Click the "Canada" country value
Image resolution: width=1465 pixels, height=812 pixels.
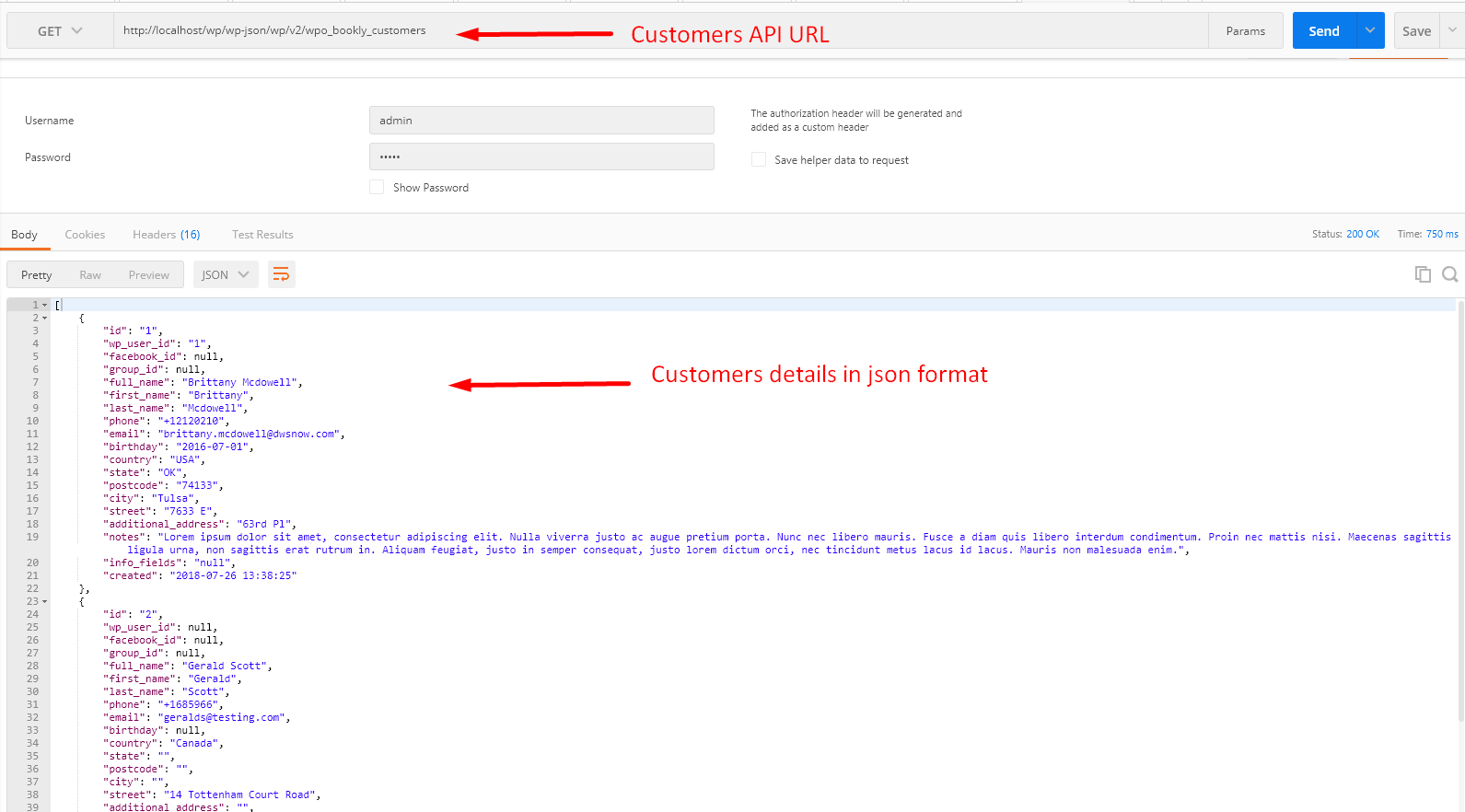(194, 743)
